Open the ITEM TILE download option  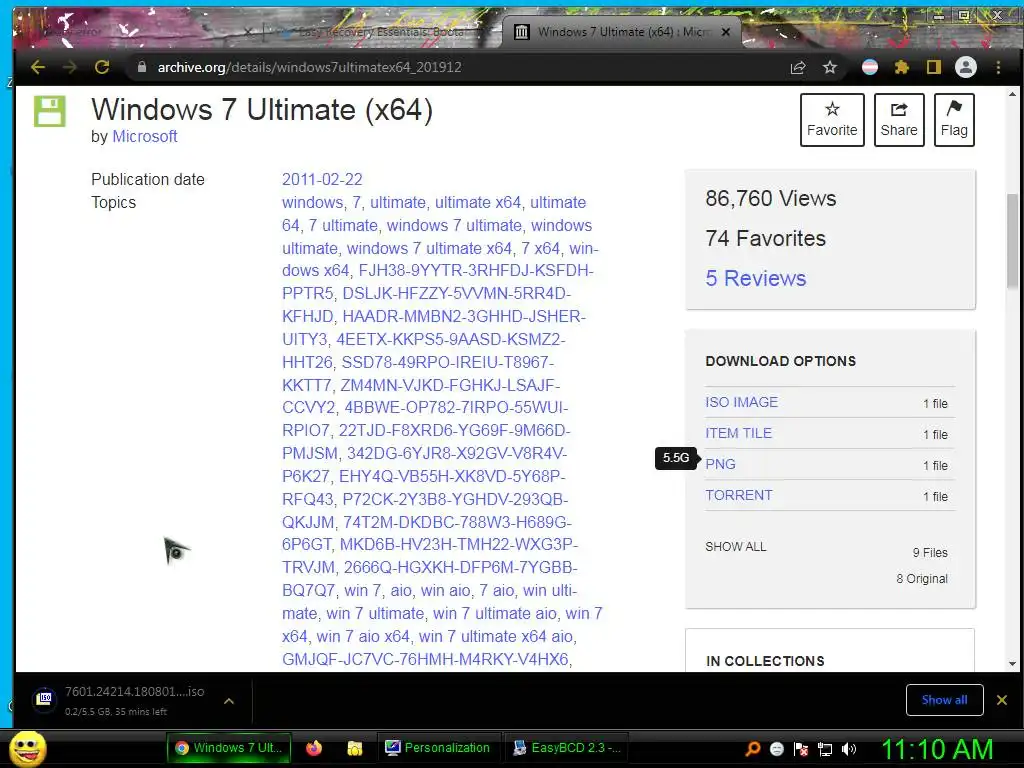pos(738,433)
